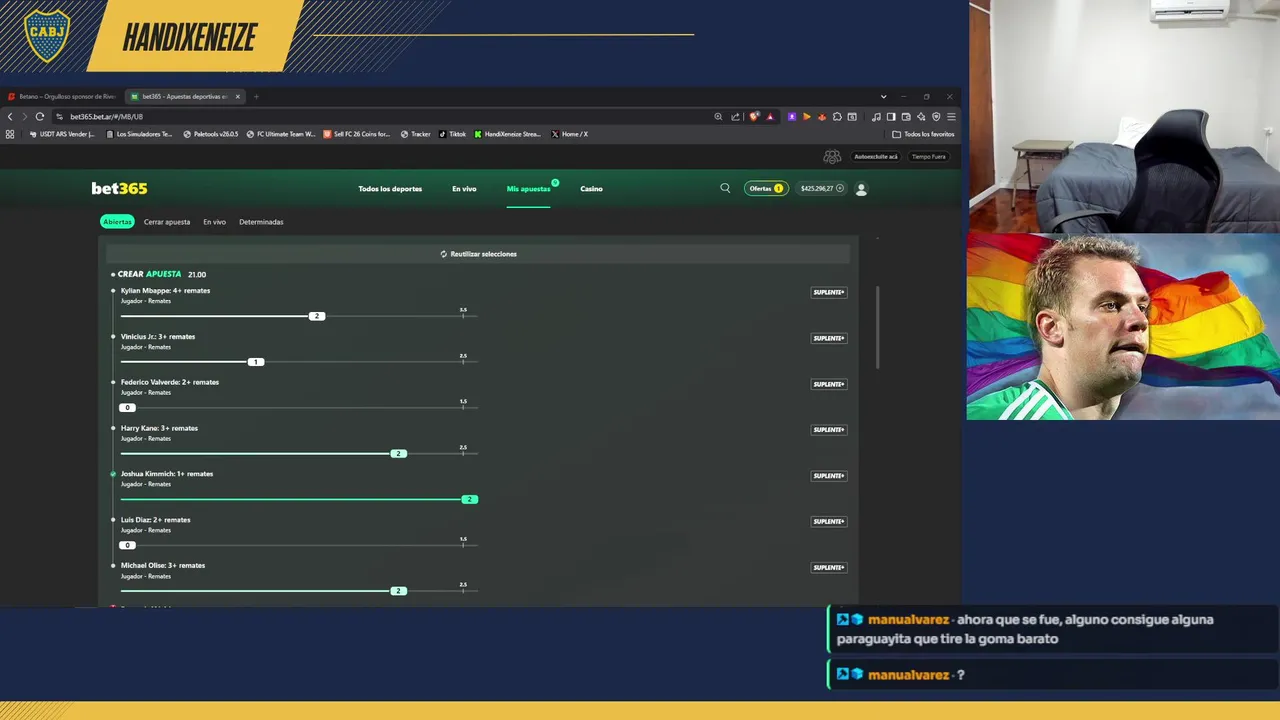Click the Kylian Mbappe shots progress marker
Screen dimensions: 1280x720
point(317,316)
